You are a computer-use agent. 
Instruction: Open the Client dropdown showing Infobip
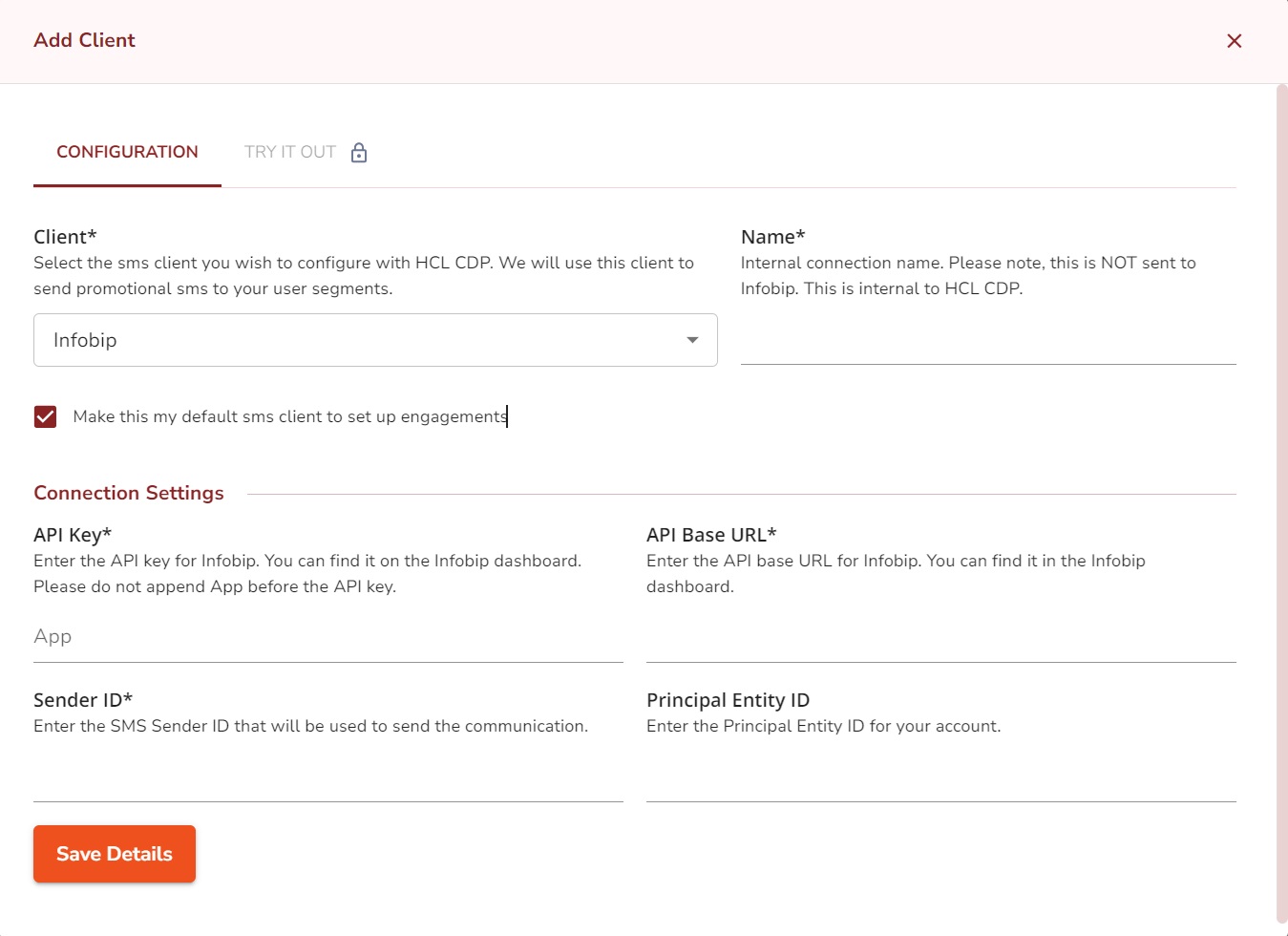click(363, 340)
